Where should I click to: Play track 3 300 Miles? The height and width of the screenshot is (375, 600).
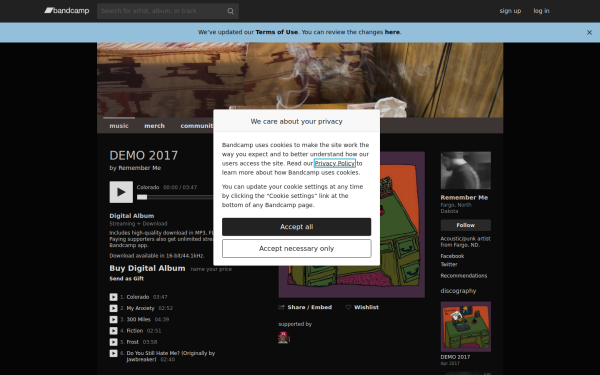113,320
